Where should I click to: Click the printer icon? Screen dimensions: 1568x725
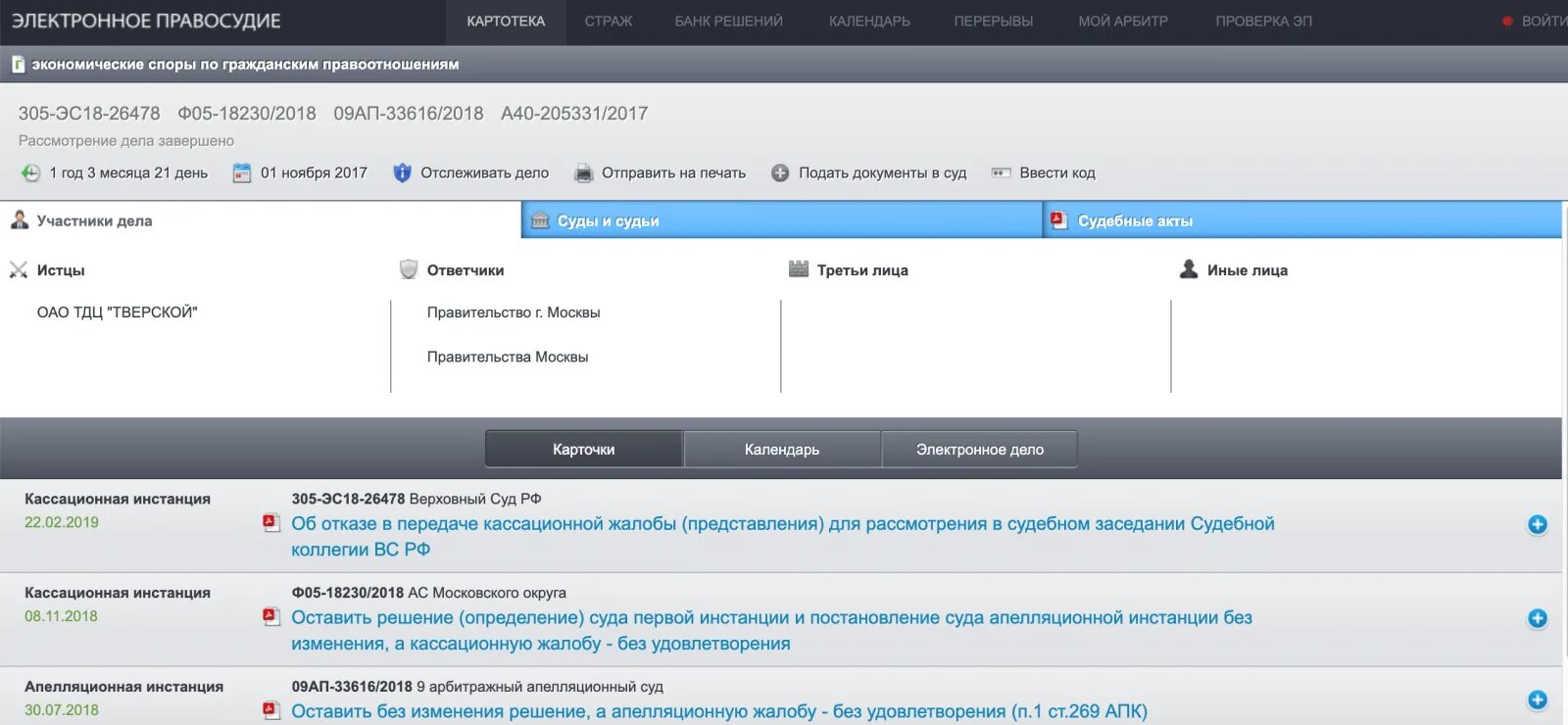coord(583,173)
